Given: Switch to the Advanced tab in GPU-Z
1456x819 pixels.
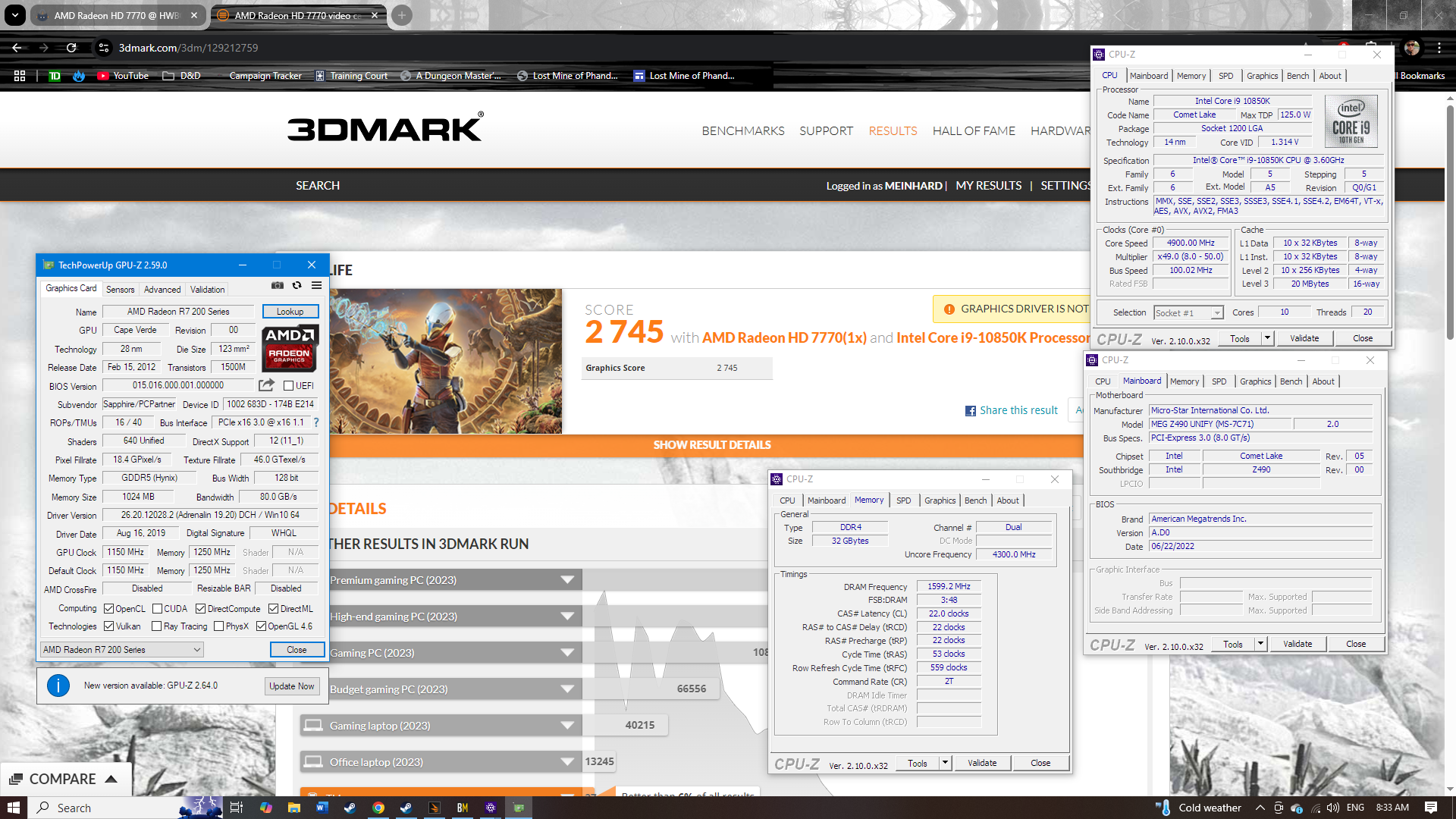Looking at the screenshot, I should click(x=162, y=290).
